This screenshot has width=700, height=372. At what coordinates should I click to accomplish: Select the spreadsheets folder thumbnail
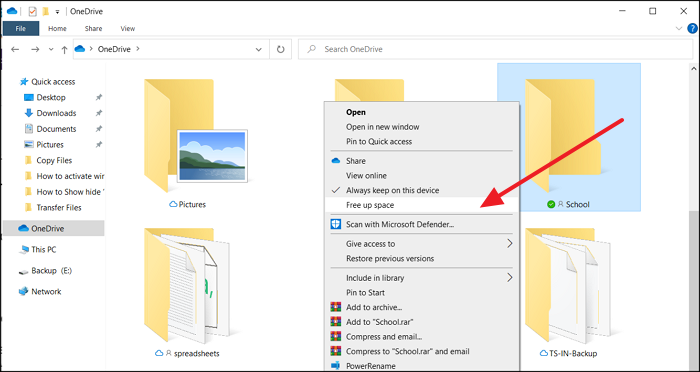click(187, 285)
